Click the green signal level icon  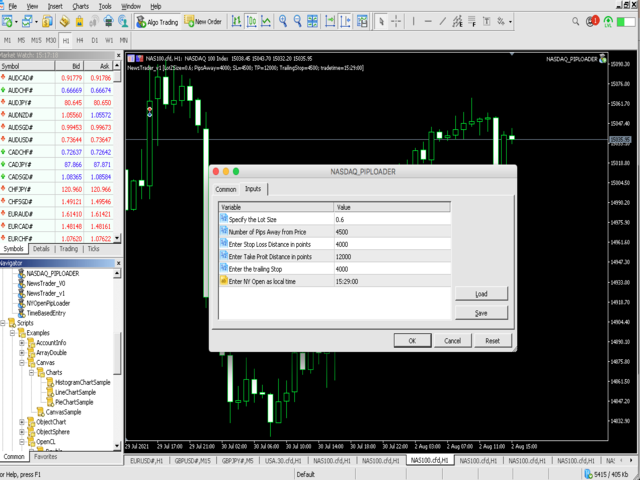coord(608,21)
